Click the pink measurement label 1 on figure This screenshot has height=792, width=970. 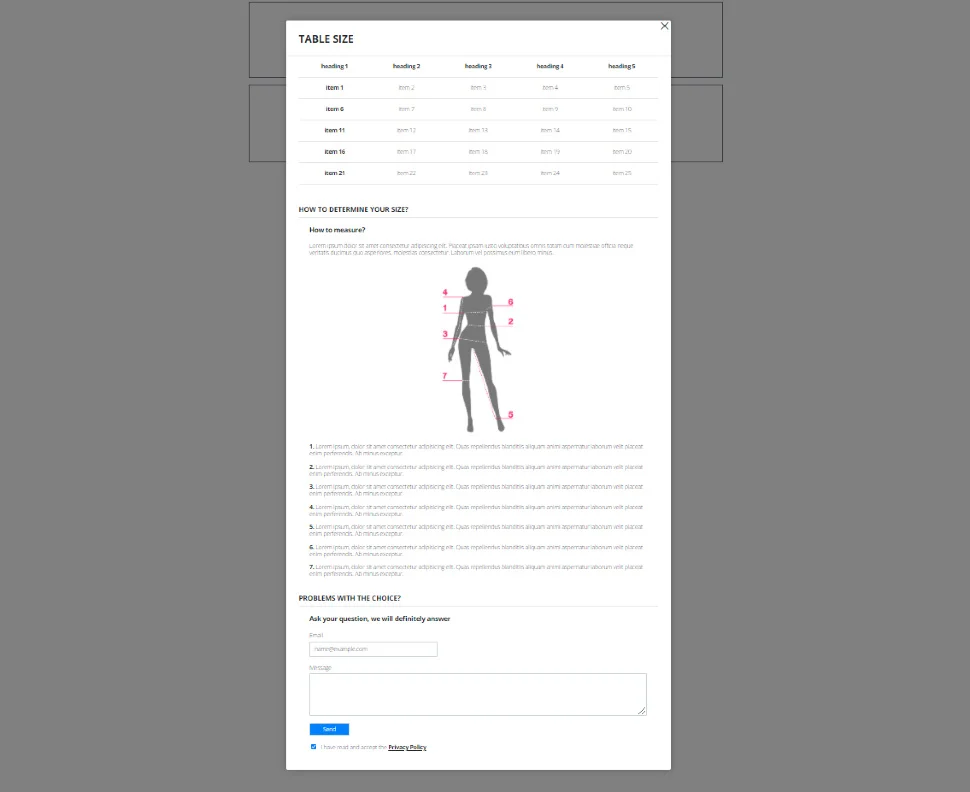pos(445,308)
